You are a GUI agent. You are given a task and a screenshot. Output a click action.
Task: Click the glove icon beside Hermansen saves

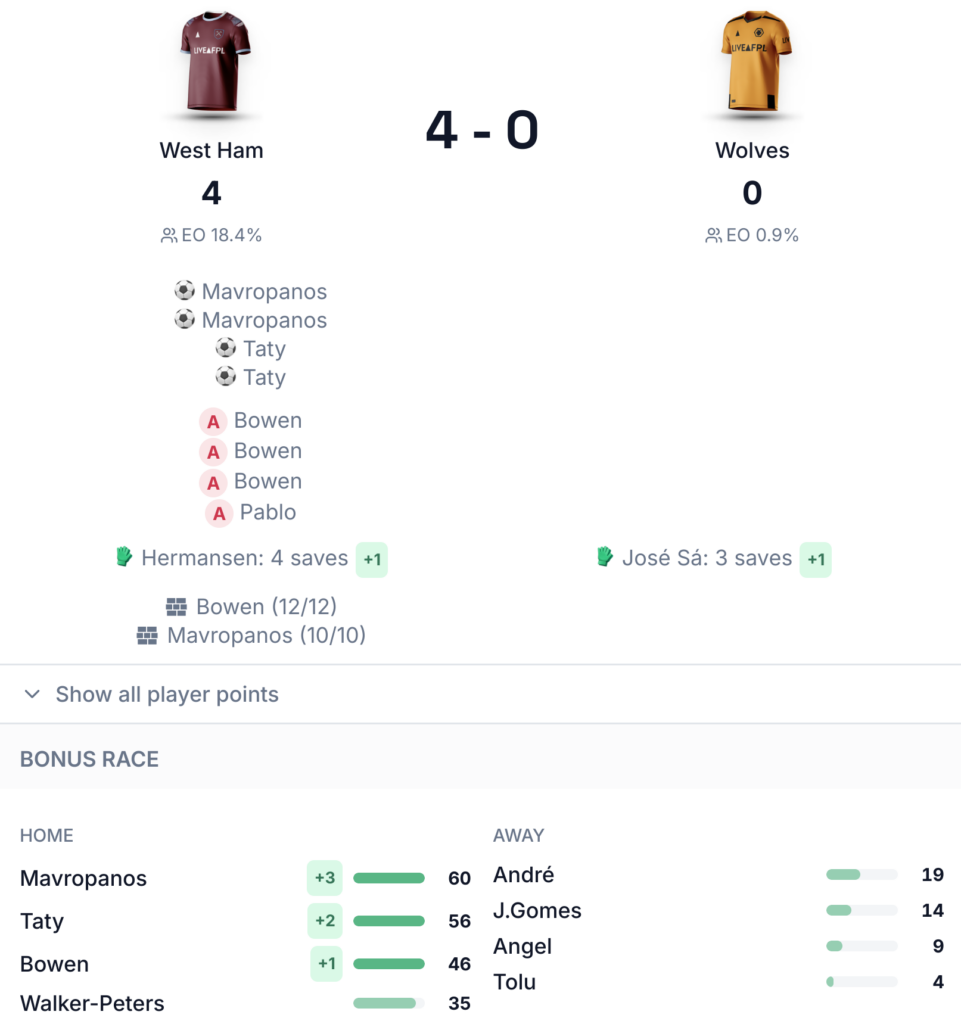click(x=124, y=557)
